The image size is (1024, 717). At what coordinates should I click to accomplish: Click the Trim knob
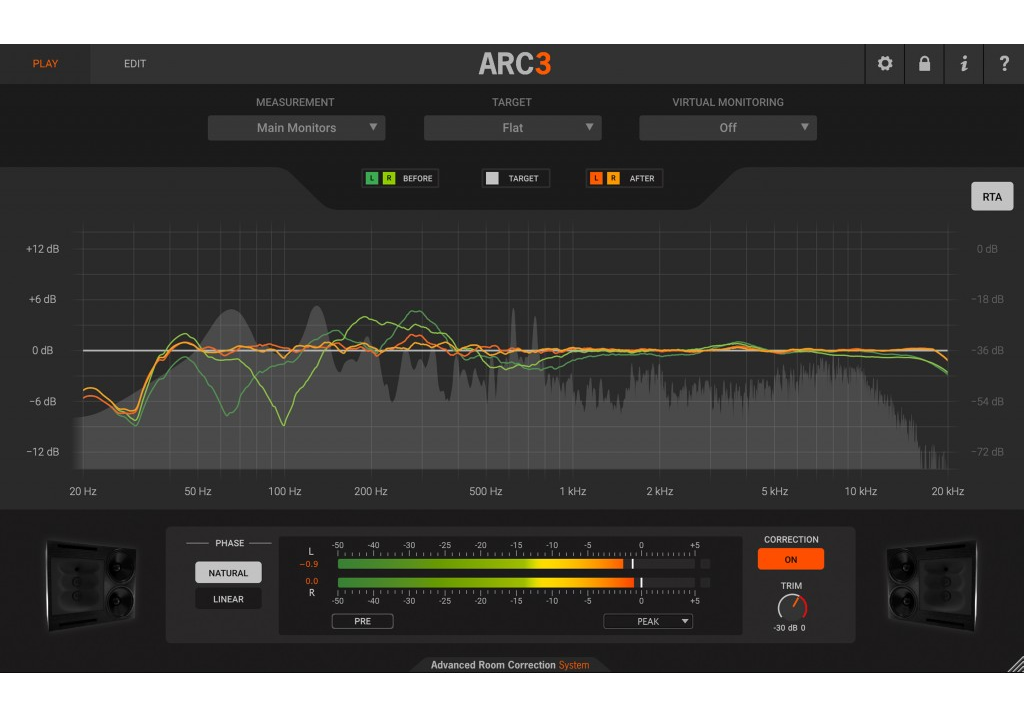point(792,607)
